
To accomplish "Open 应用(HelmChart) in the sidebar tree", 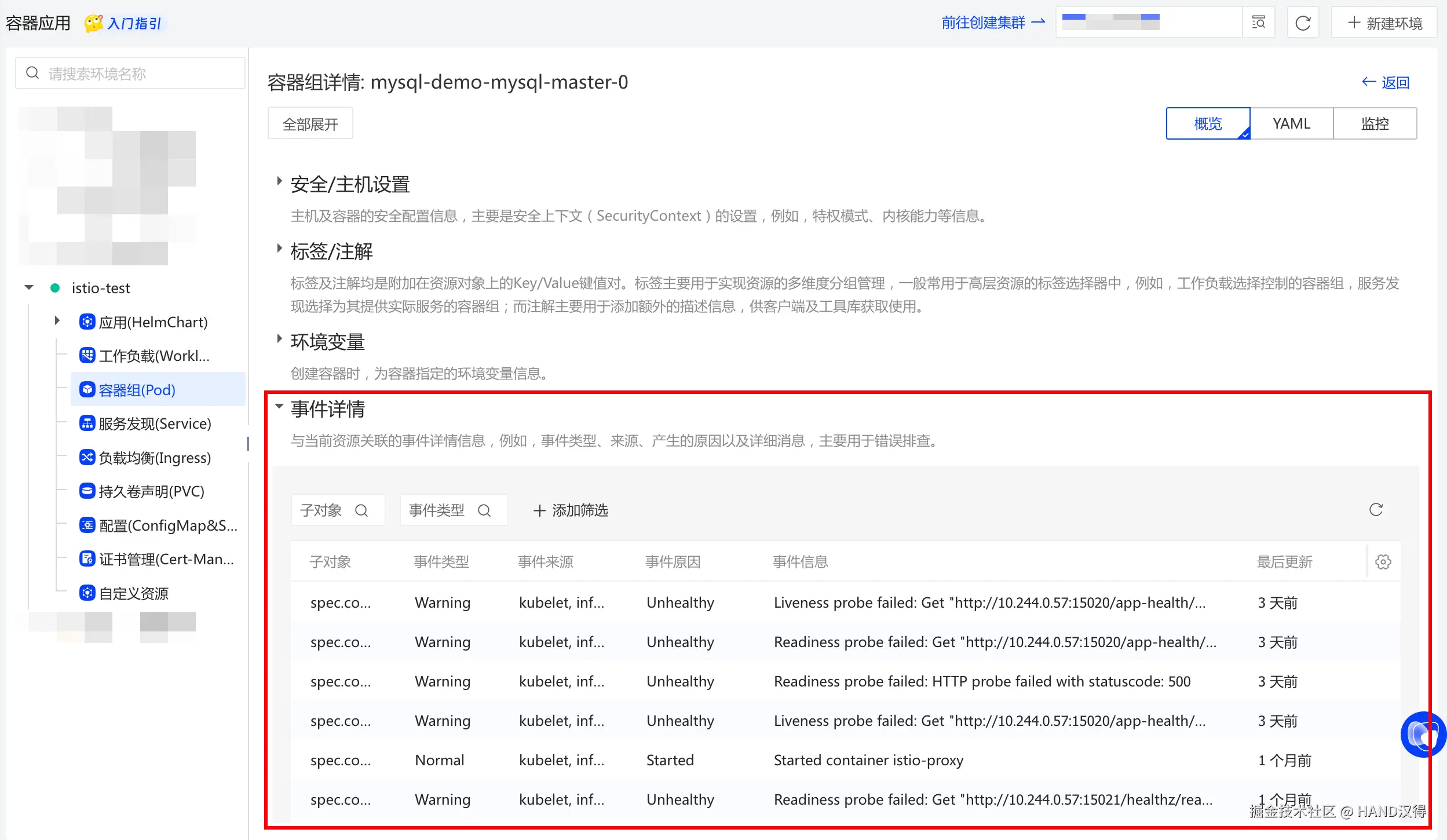I will (153, 322).
